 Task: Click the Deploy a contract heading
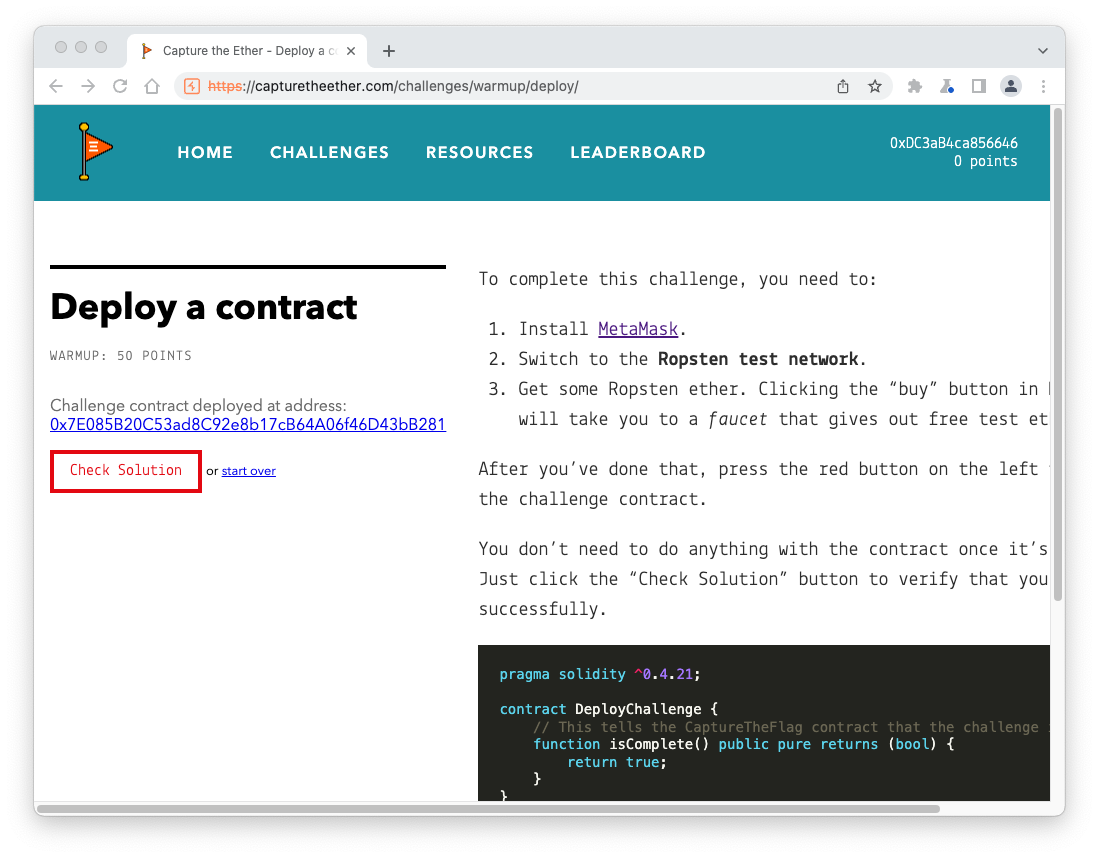[x=203, y=307]
